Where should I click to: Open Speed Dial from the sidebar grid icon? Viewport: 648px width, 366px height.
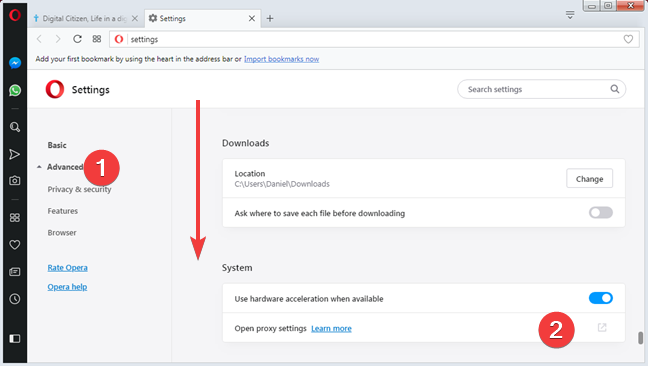14,217
